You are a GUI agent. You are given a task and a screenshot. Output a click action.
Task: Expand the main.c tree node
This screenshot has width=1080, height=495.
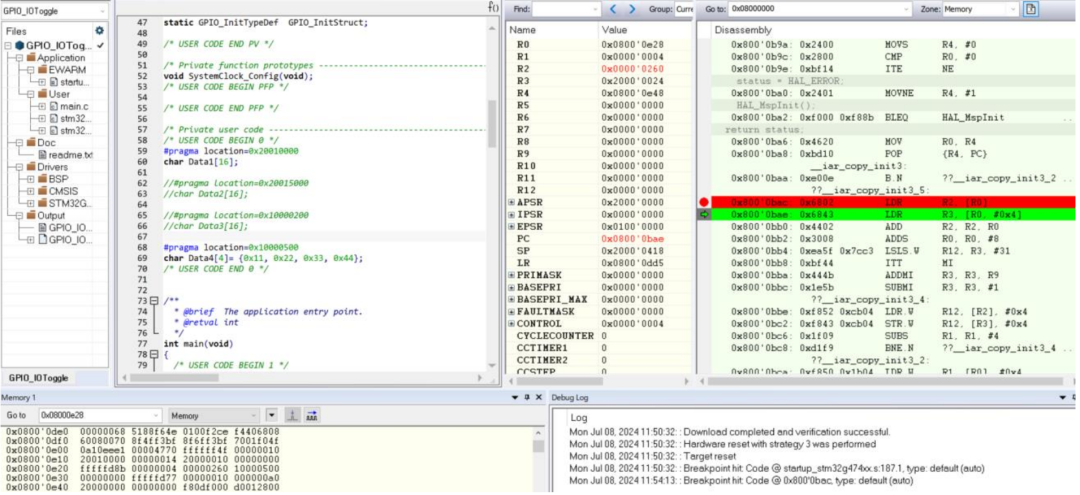click(x=42, y=106)
